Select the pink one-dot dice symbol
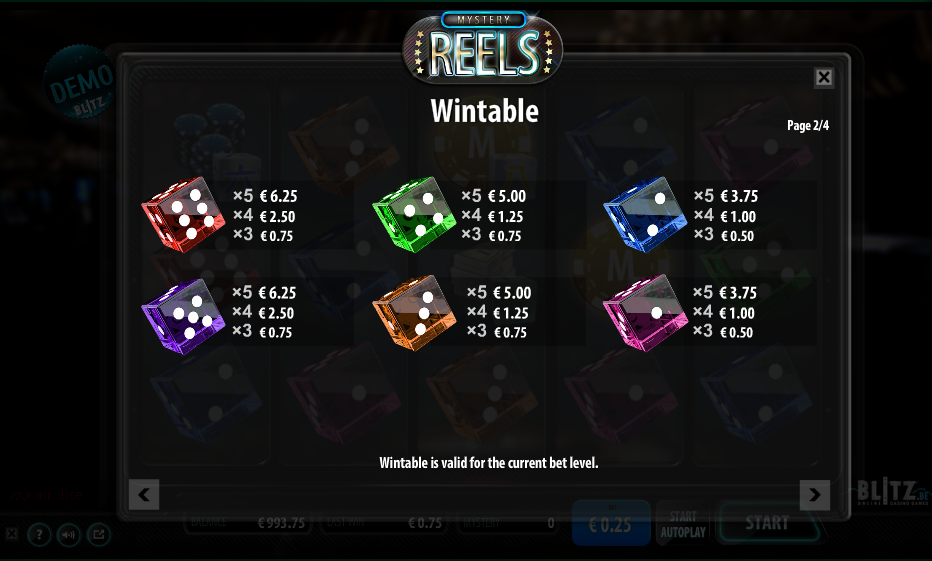This screenshot has height=561, width=932. [x=645, y=313]
